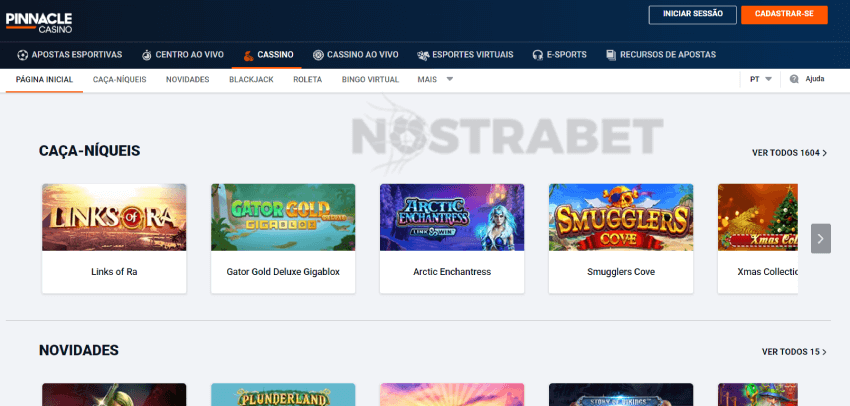Open the Smugglers Cove game thumbnail

(x=621, y=217)
